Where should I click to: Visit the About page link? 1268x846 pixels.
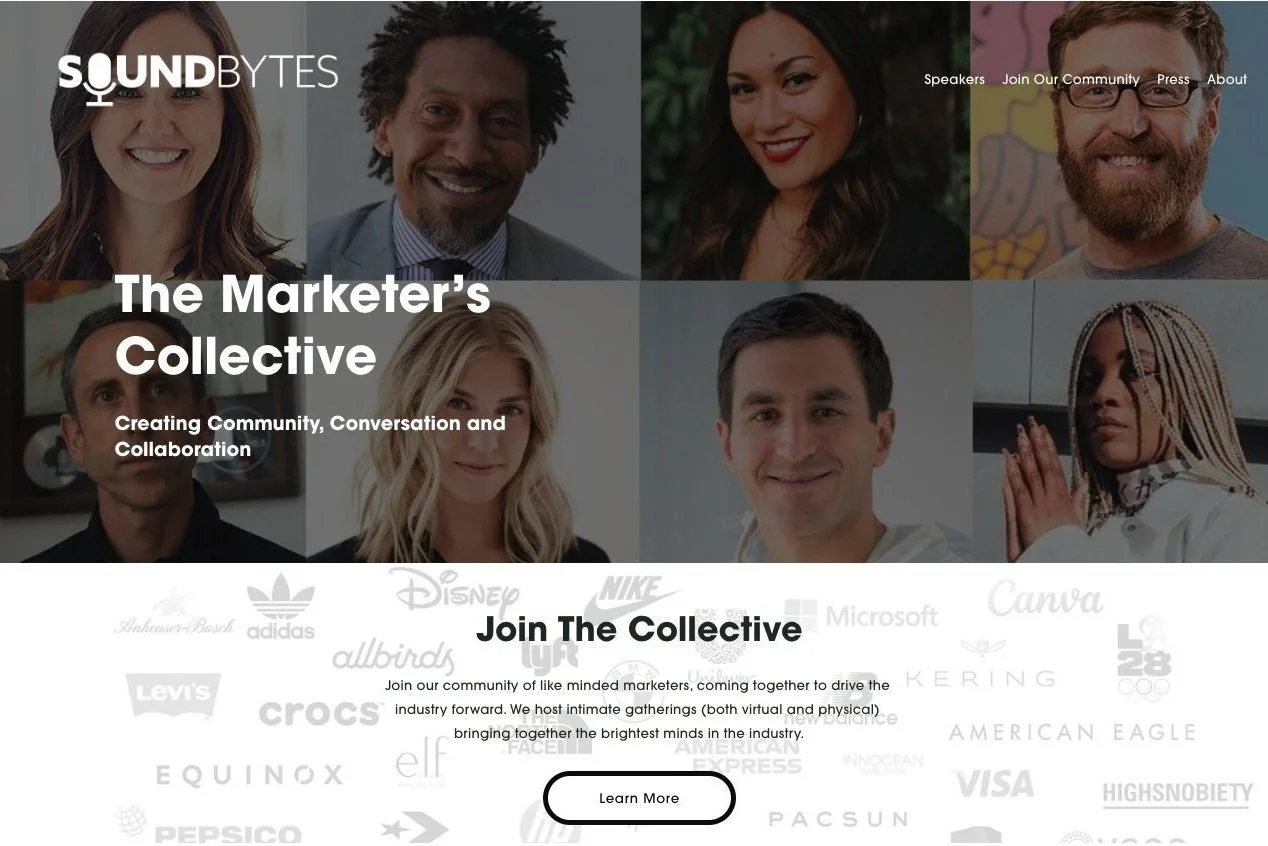click(1227, 79)
